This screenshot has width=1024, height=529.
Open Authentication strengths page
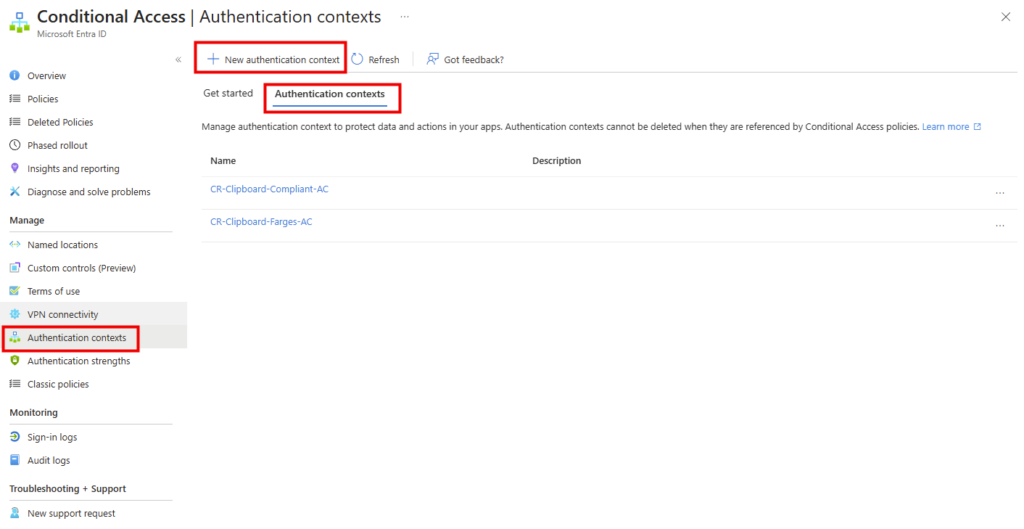(x=78, y=361)
